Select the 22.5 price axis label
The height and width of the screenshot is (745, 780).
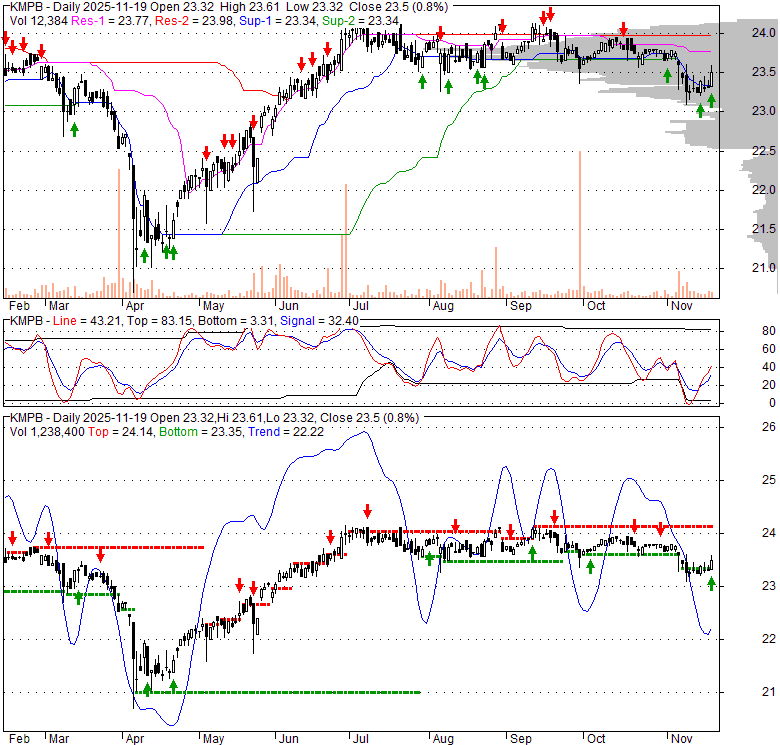(x=763, y=150)
